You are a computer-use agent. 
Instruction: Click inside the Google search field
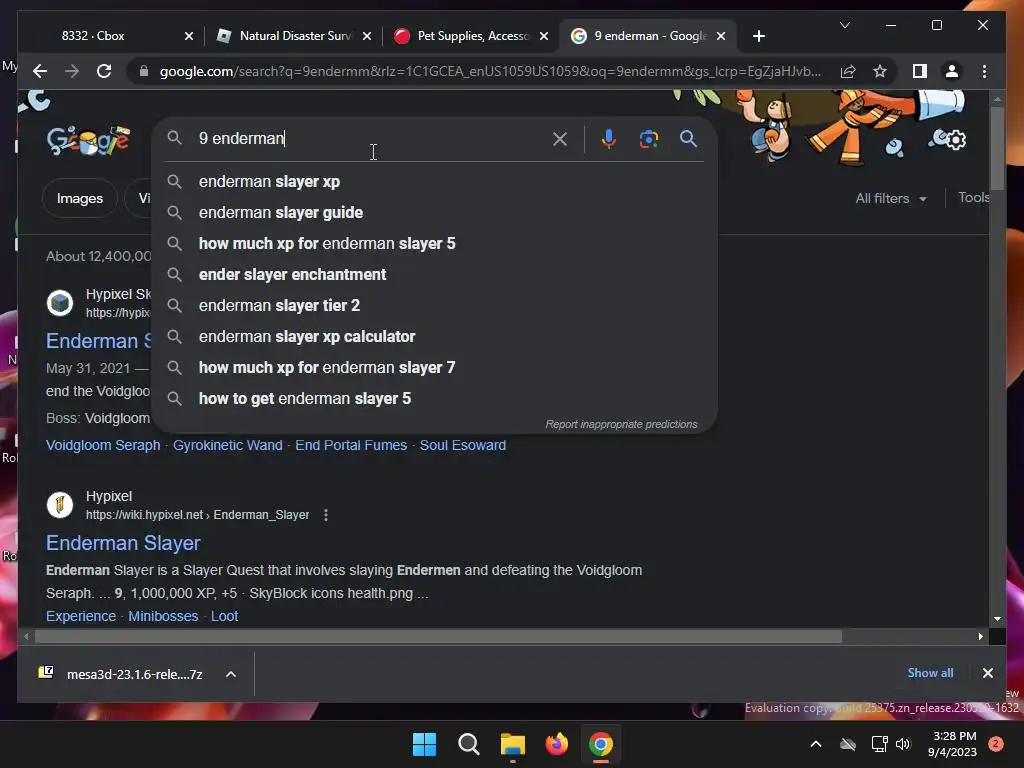coord(372,138)
